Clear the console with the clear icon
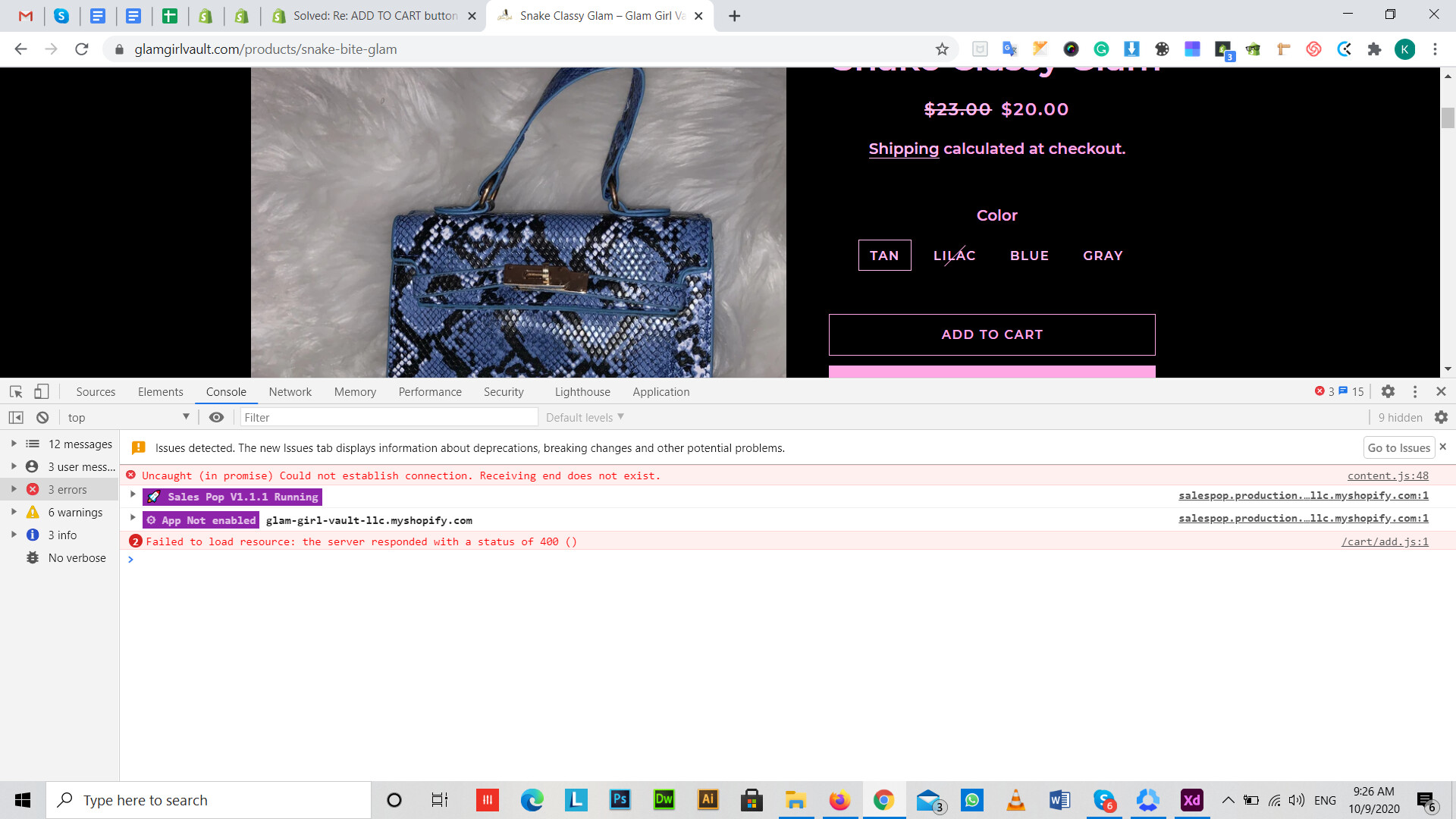The width and height of the screenshot is (1456, 819). [42, 418]
